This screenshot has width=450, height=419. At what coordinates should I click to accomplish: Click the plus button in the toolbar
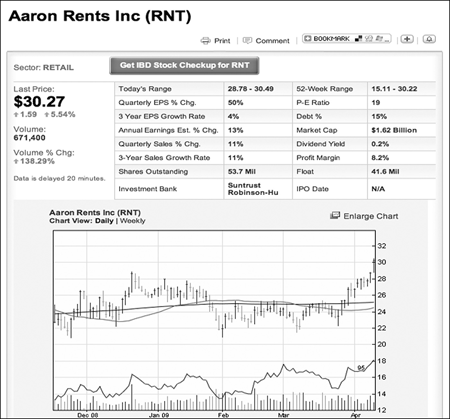point(407,39)
